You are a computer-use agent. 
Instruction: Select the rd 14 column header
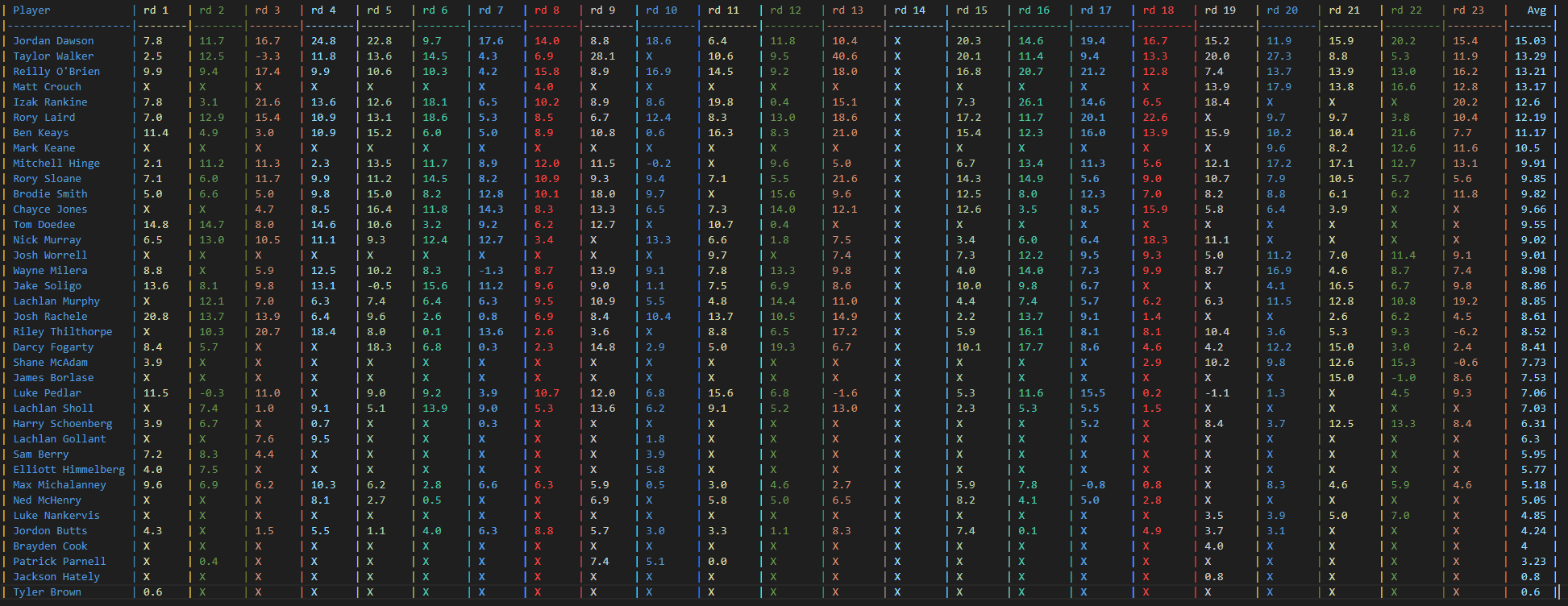coord(910,10)
